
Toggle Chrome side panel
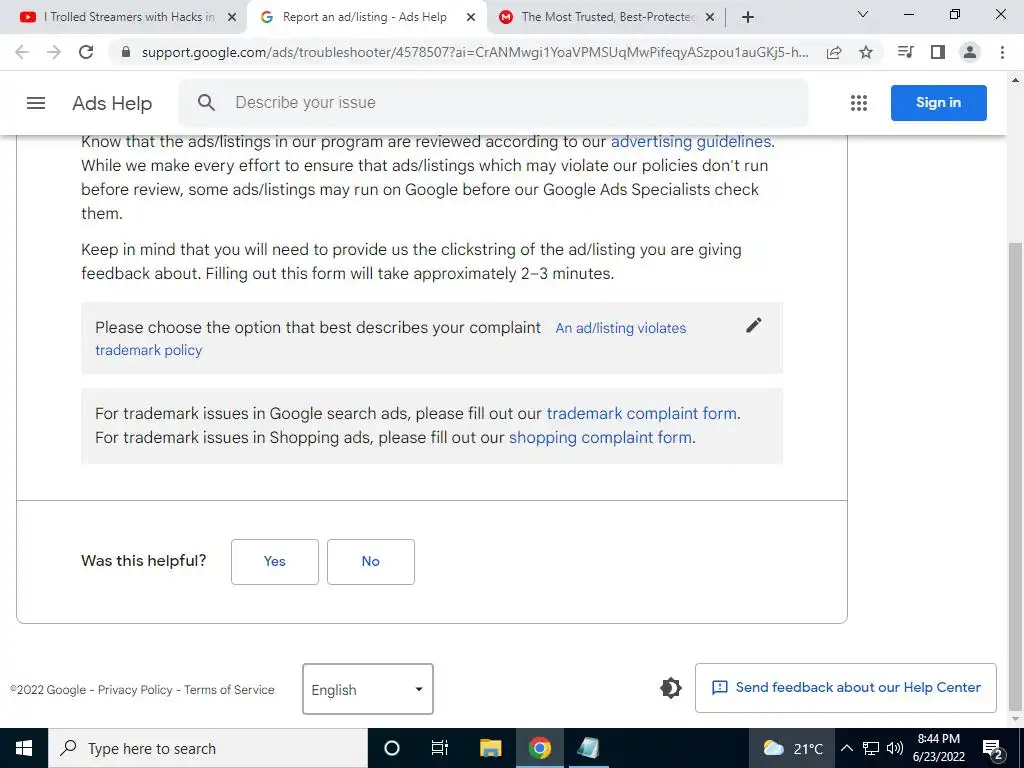coord(938,52)
